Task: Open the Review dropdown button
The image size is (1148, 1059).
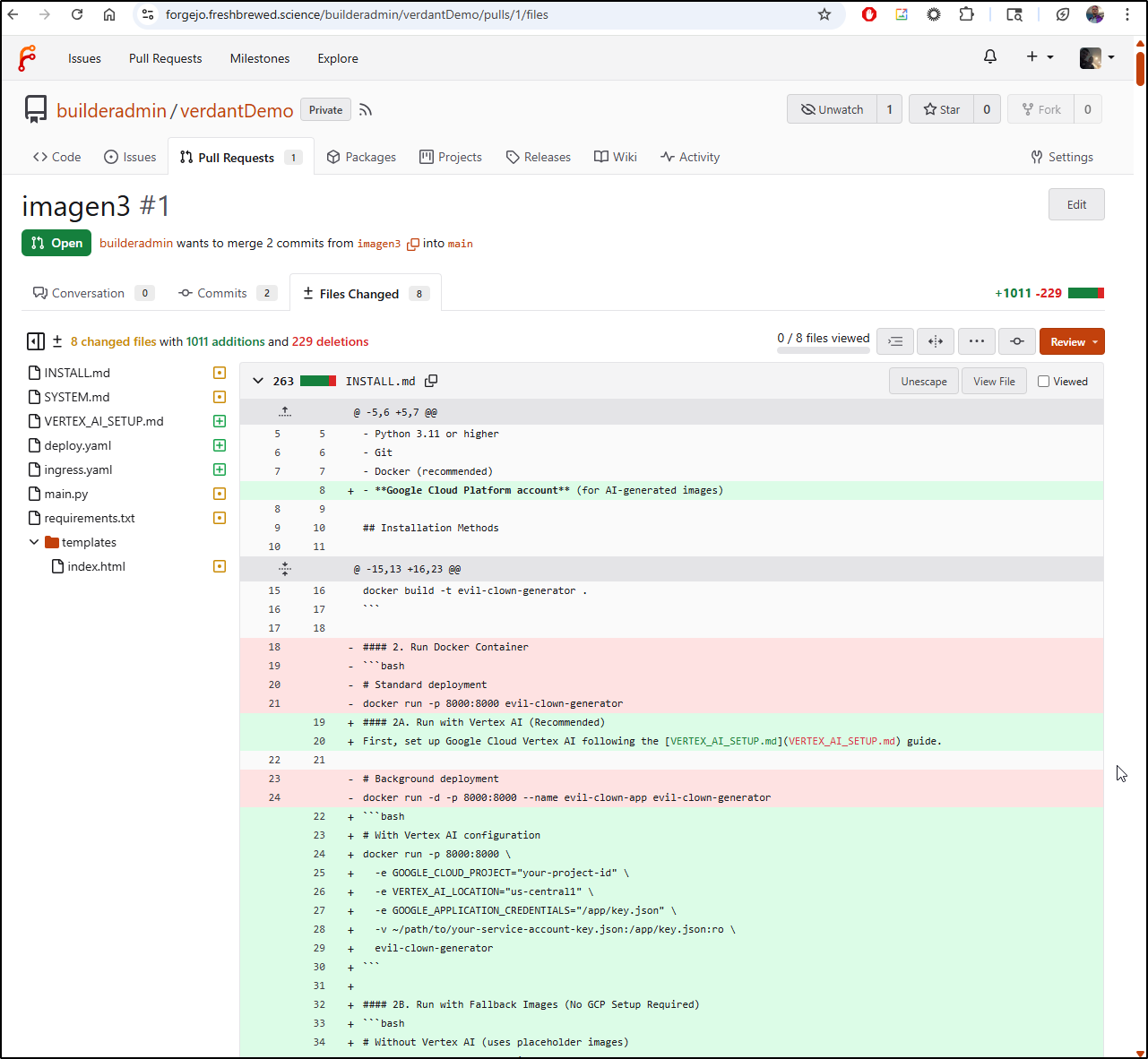Action: 1072,341
